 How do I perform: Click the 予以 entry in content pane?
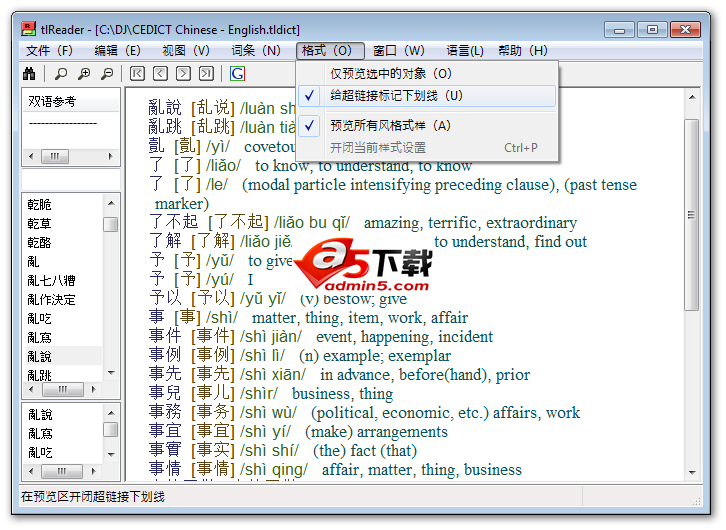pos(165,298)
